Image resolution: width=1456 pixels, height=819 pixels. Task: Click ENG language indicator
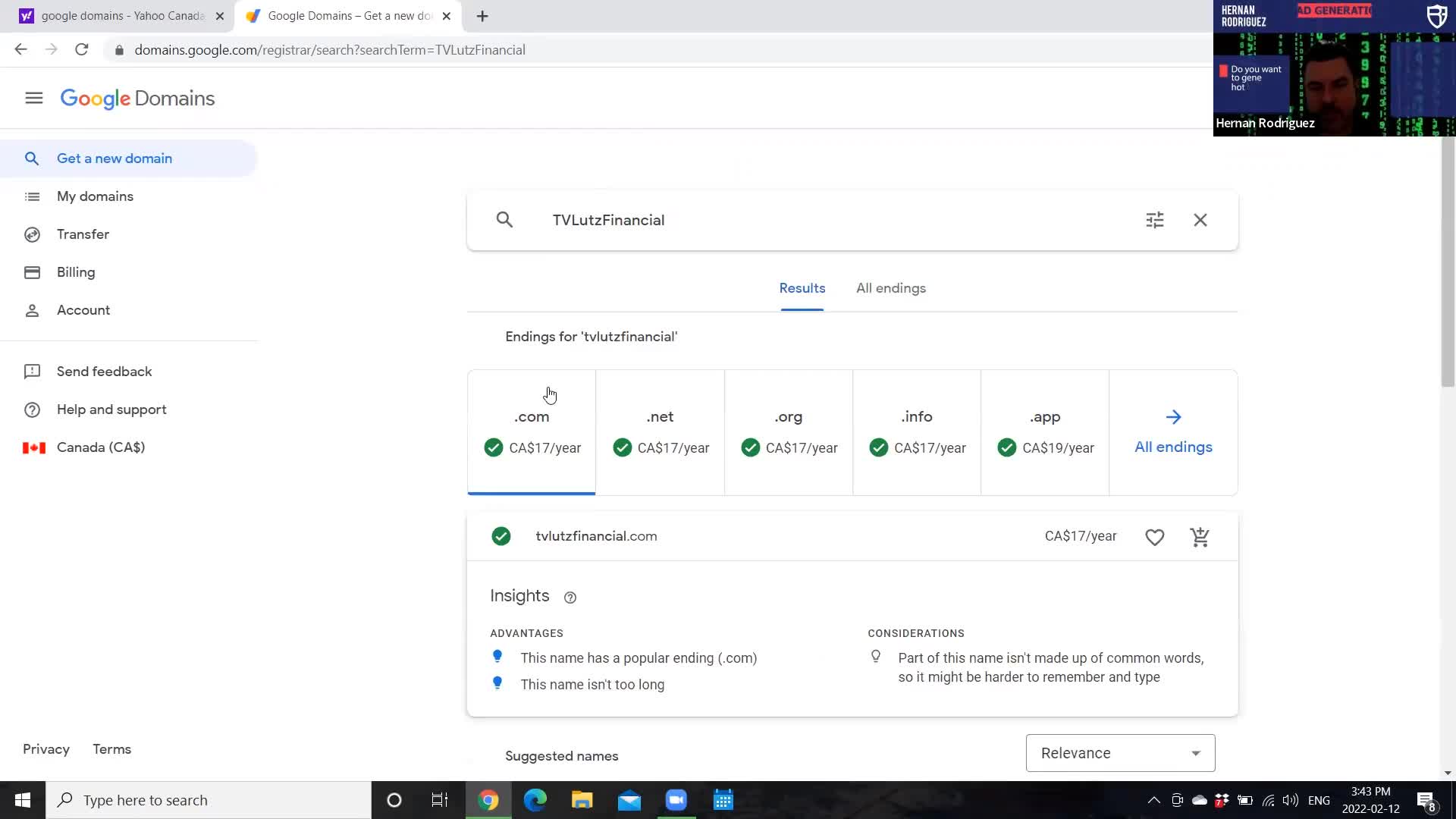click(1319, 800)
